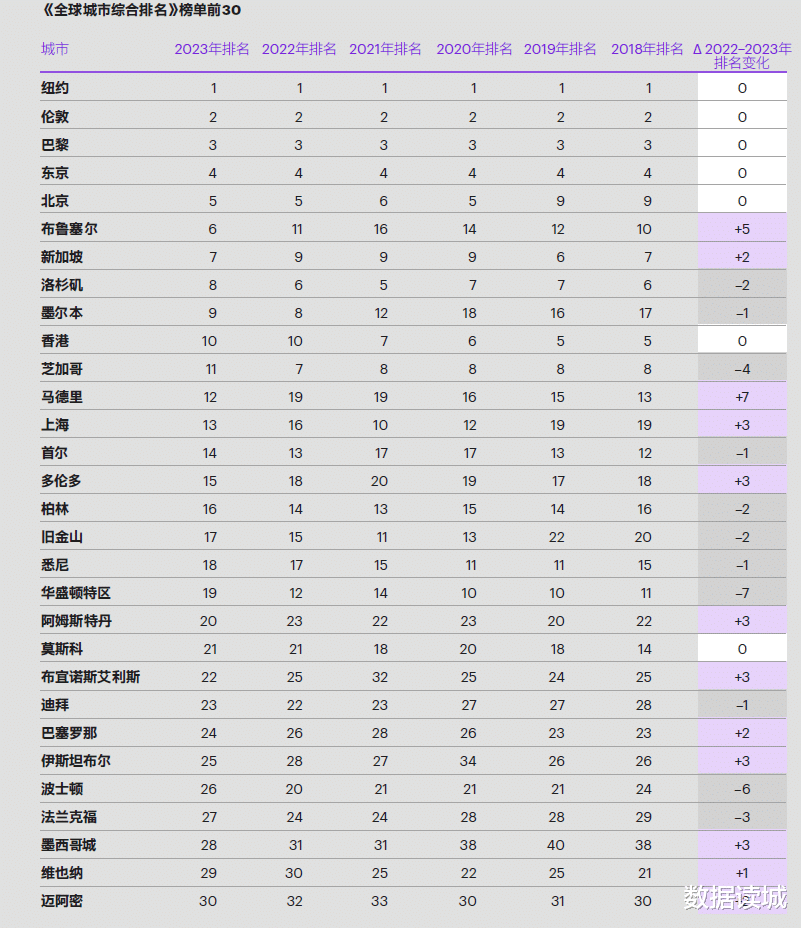Click 墨尔本's 2020 rank value 18
The image size is (801, 928).
[469, 313]
